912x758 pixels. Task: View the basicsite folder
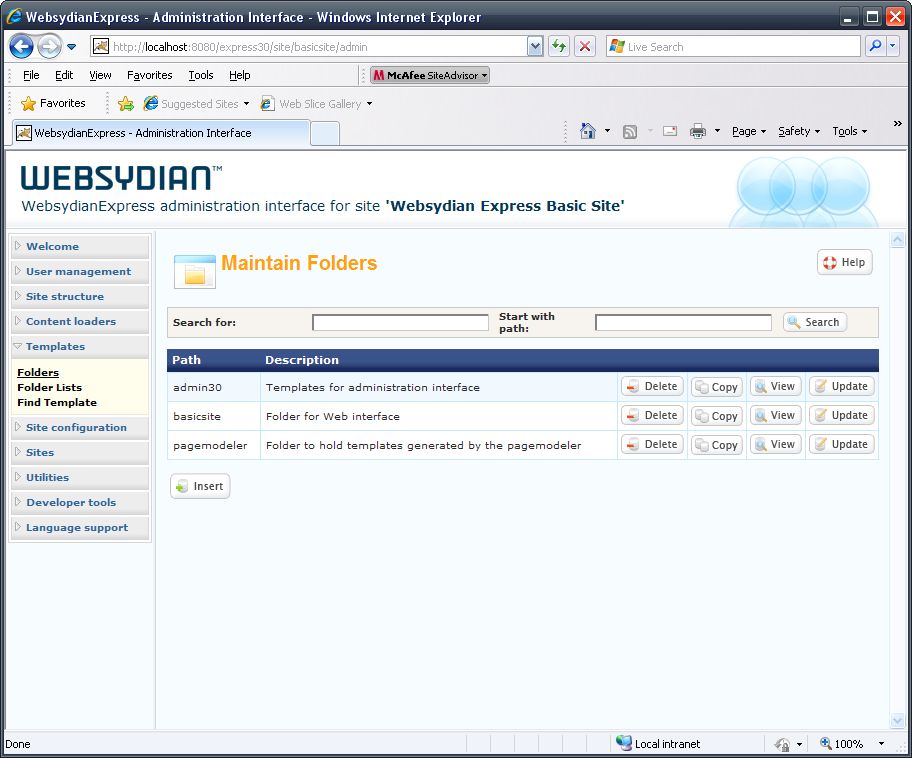(x=776, y=415)
